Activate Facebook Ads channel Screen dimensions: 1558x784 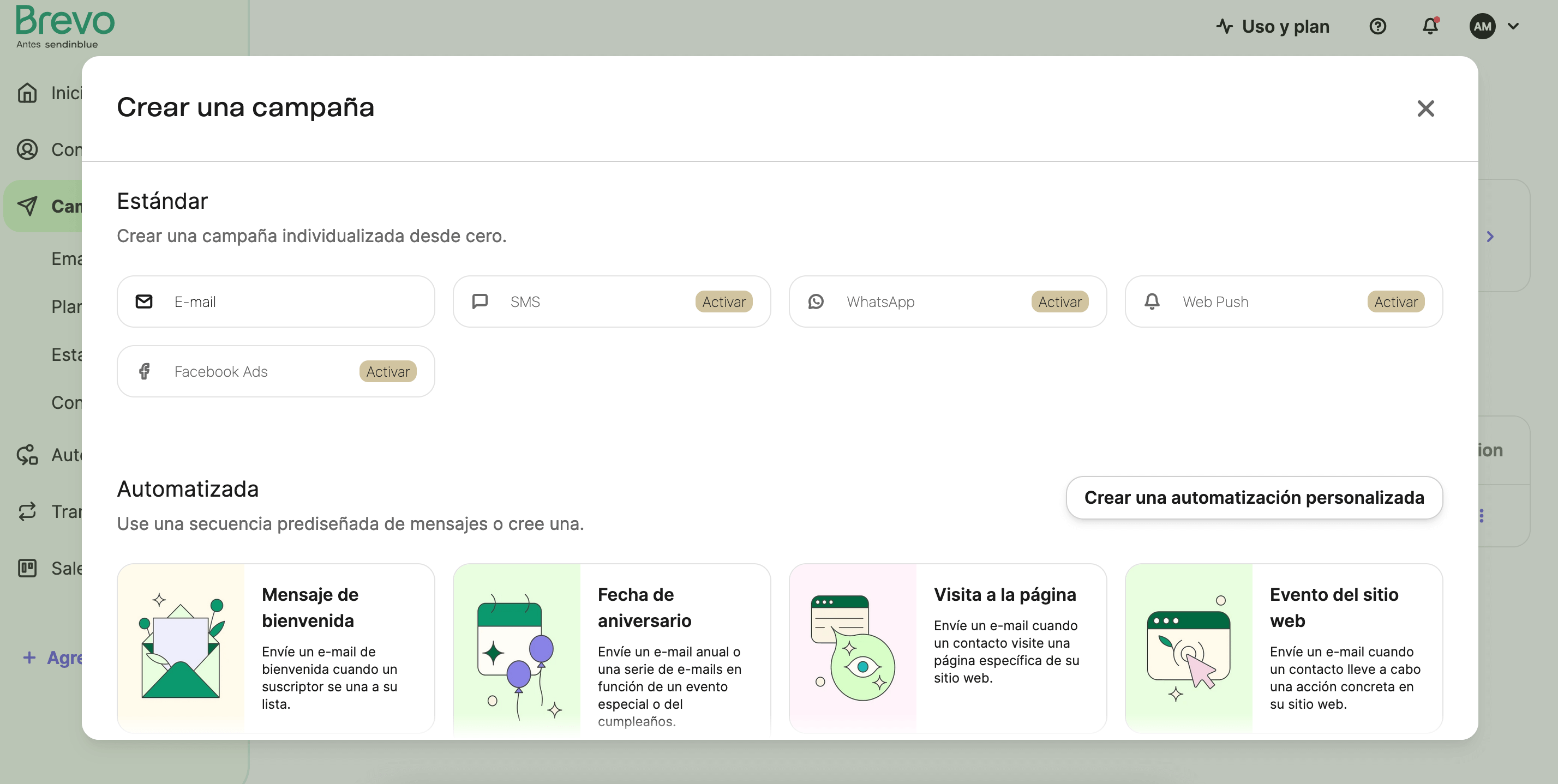point(388,371)
